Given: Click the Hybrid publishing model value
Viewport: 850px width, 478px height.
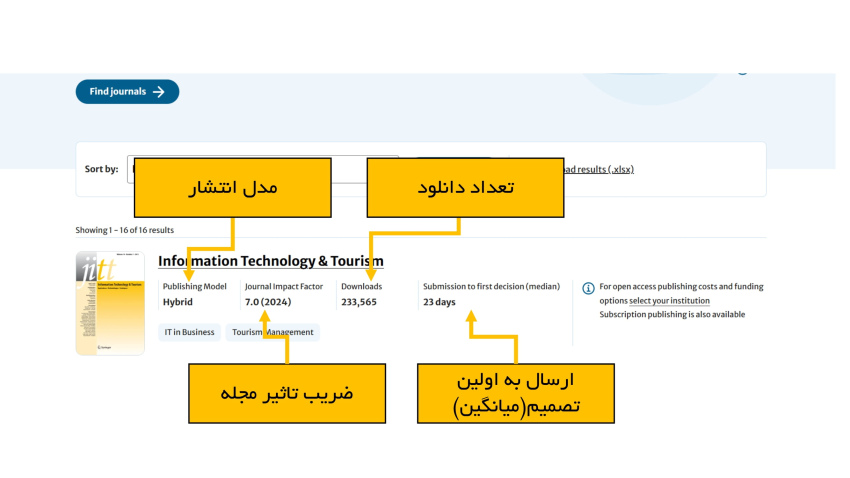Looking at the screenshot, I should 178,302.
